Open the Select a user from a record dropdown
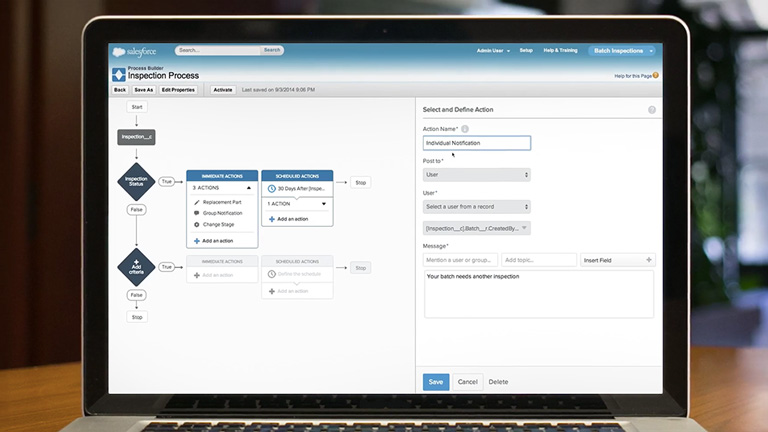The width and height of the screenshot is (768, 432). pos(477,207)
